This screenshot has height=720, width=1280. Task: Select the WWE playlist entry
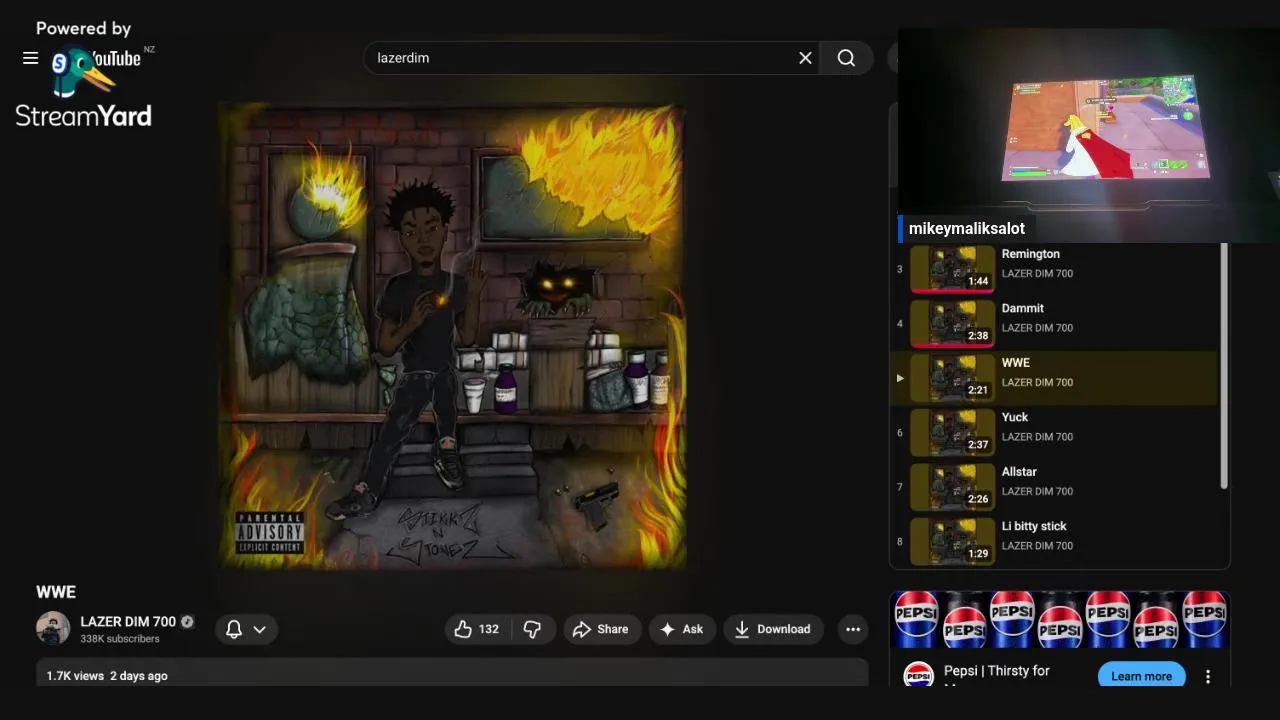click(1055, 378)
